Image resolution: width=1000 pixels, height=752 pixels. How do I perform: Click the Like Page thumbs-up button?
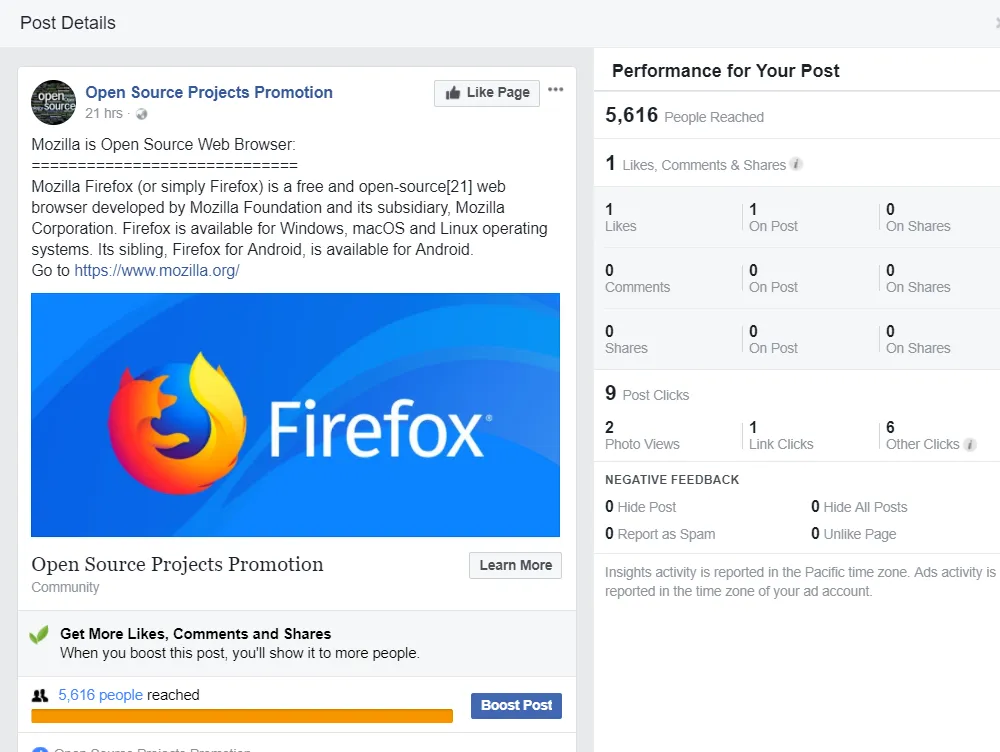(487, 93)
